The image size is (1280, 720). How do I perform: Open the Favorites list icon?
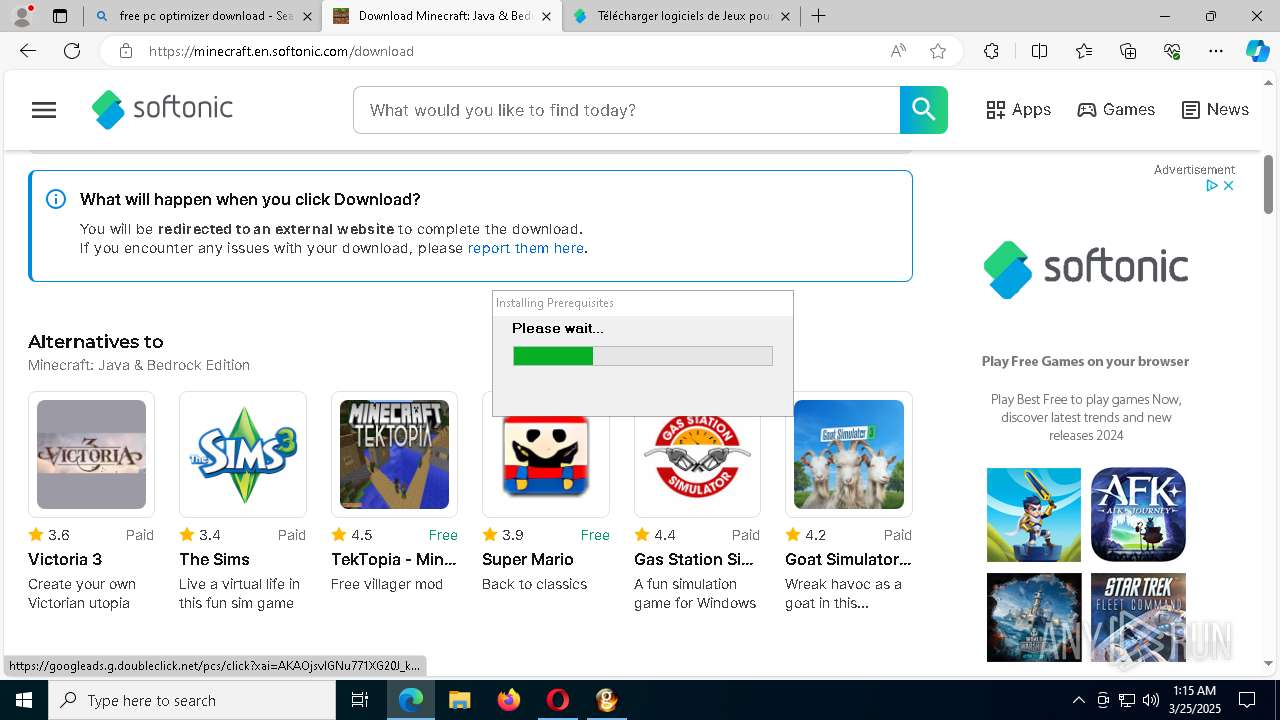pyautogui.click(x=1084, y=51)
